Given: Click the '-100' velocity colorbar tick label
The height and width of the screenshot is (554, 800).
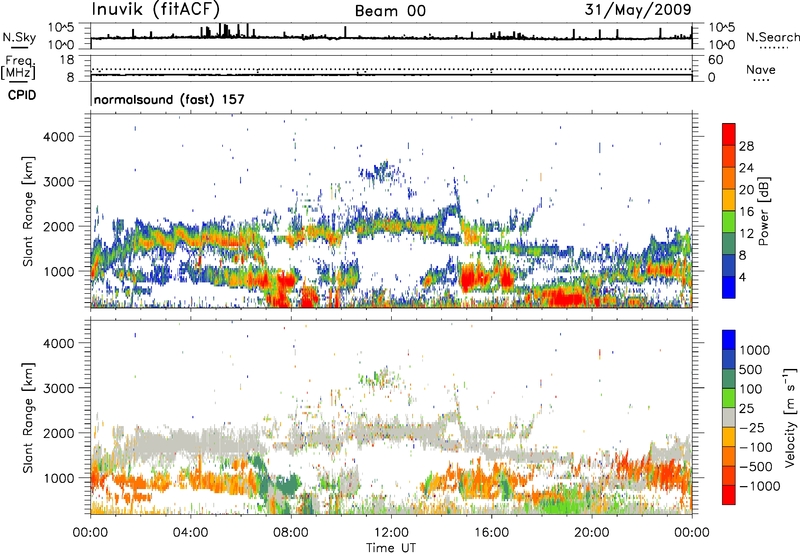Looking at the screenshot, I should 755,447.
